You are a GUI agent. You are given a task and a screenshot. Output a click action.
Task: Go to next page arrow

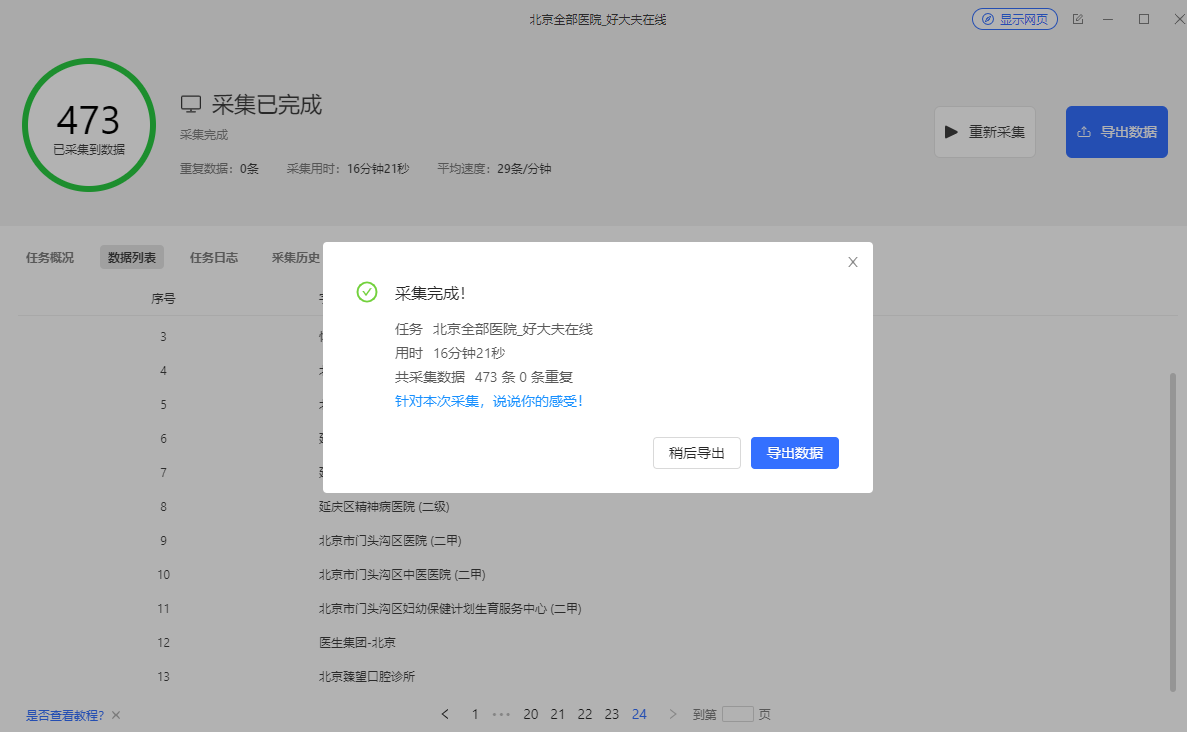point(672,714)
